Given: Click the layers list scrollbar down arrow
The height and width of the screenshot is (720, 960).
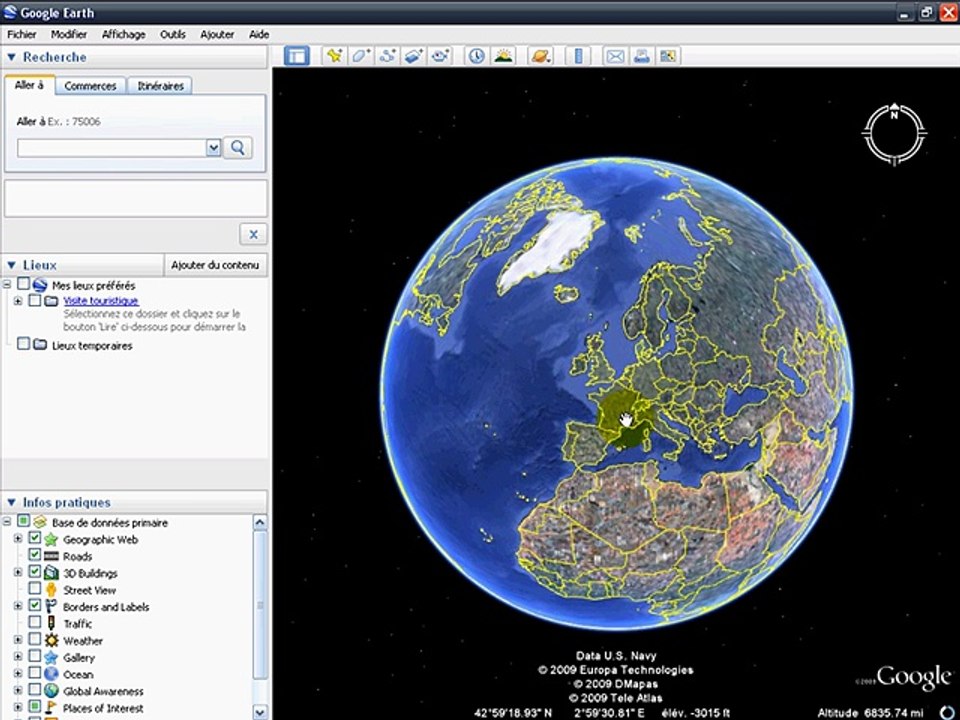Looking at the screenshot, I should 260,712.
